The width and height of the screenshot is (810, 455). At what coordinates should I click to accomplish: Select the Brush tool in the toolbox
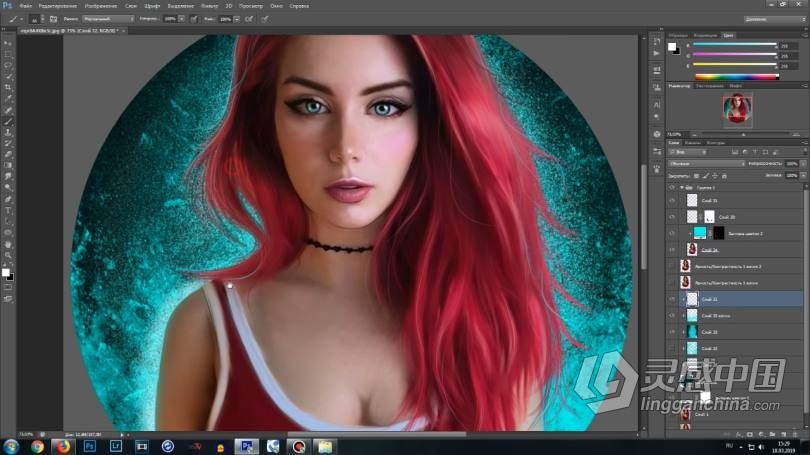pyautogui.click(x=8, y=121)
